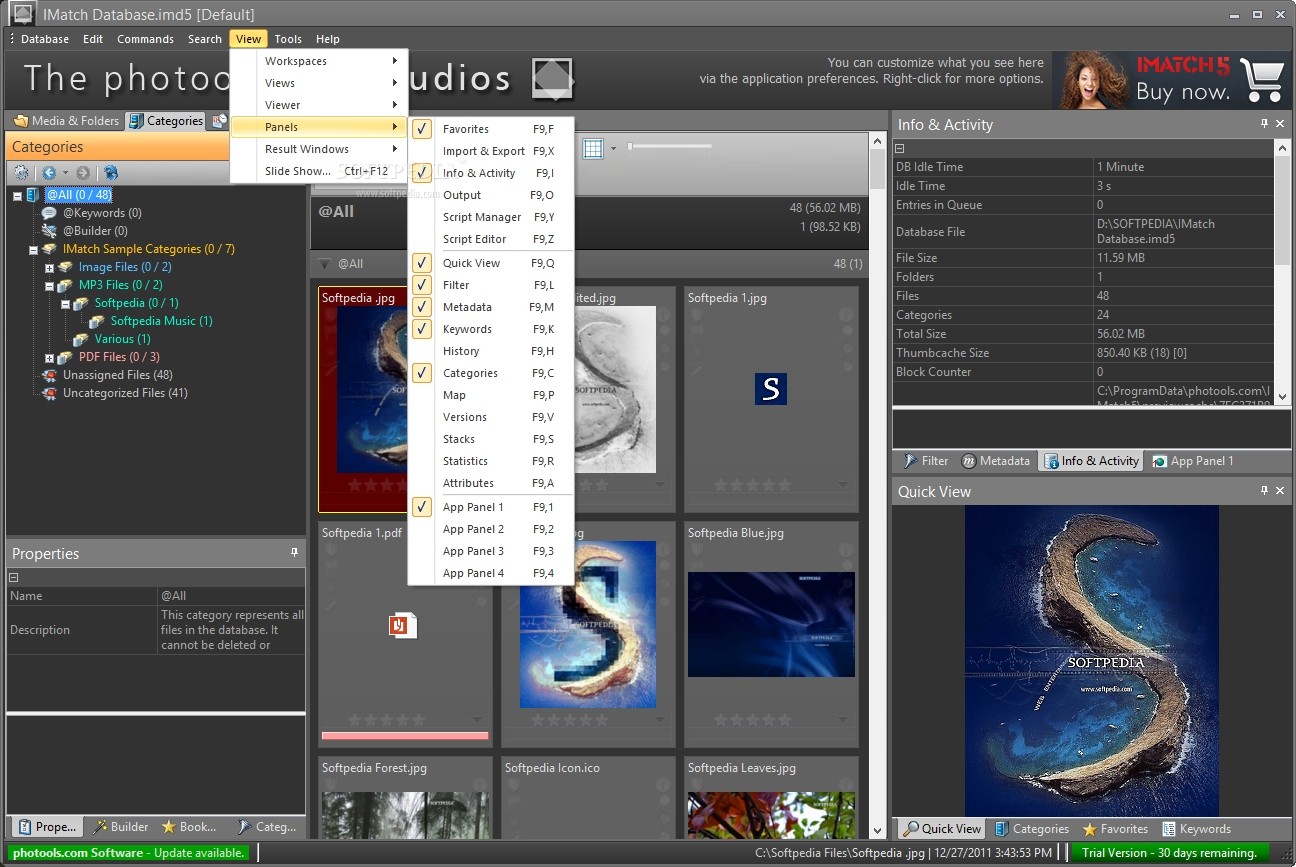Uncheck Quick View panel option
1296x867 pixels.
(x=422, y=263)
